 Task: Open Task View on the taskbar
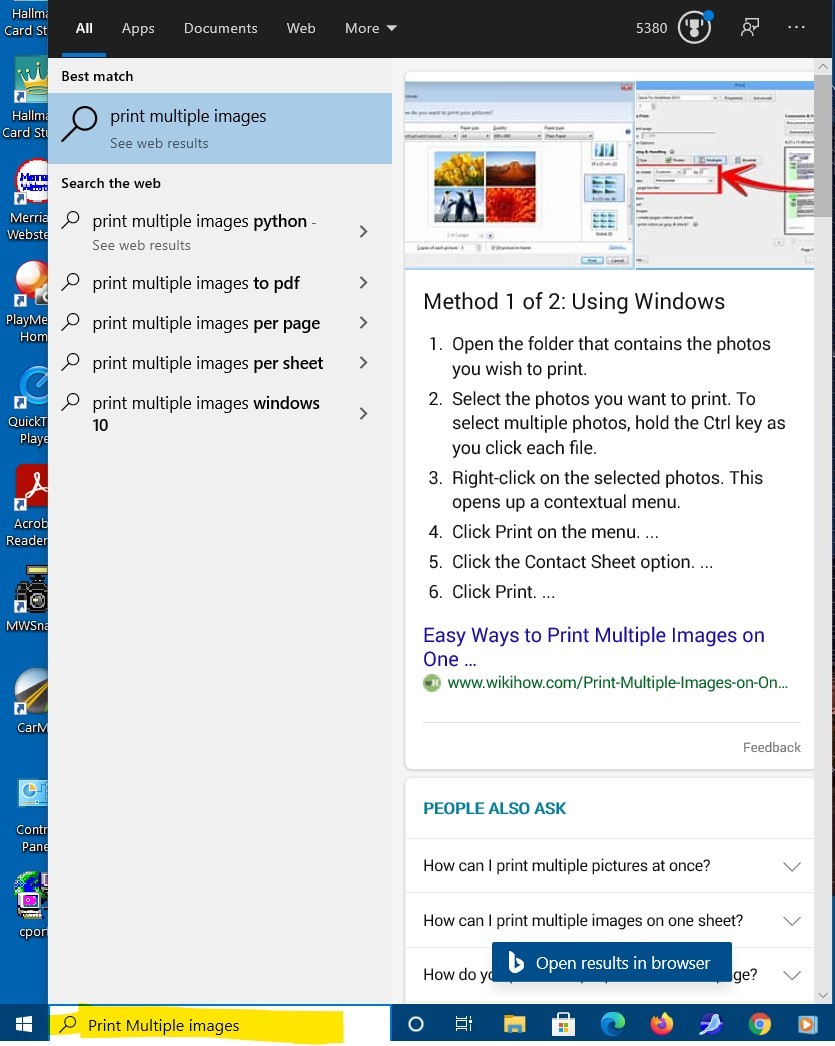(x=464, y=1024)
